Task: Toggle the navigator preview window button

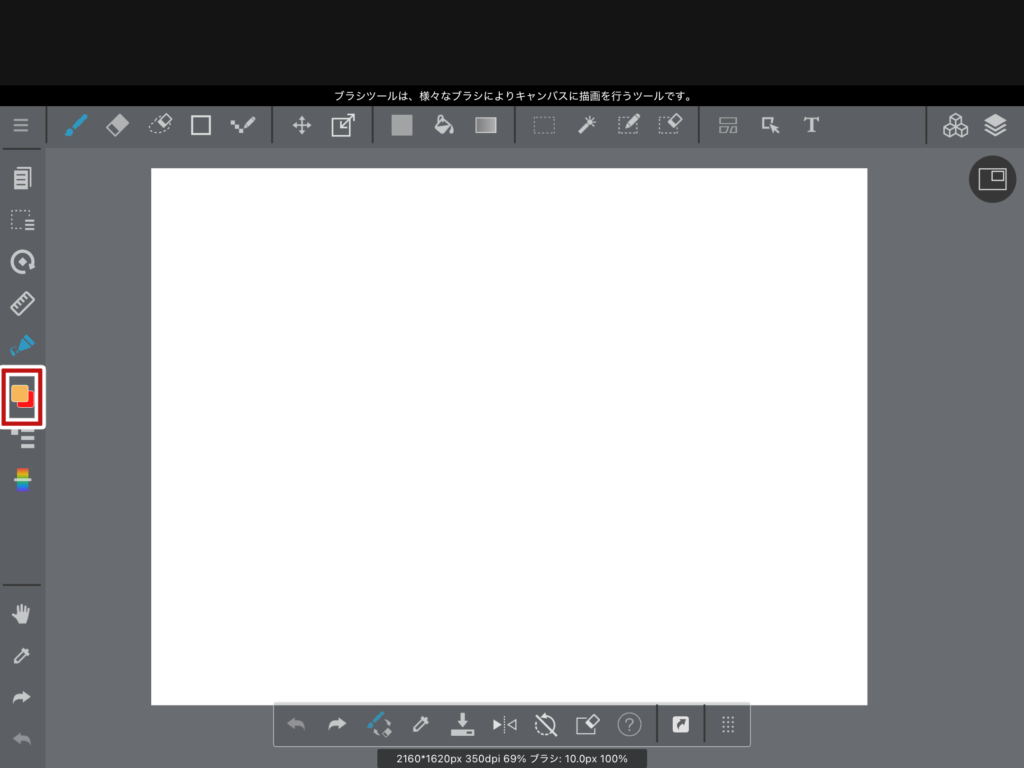Action: (x=992, y=179)
